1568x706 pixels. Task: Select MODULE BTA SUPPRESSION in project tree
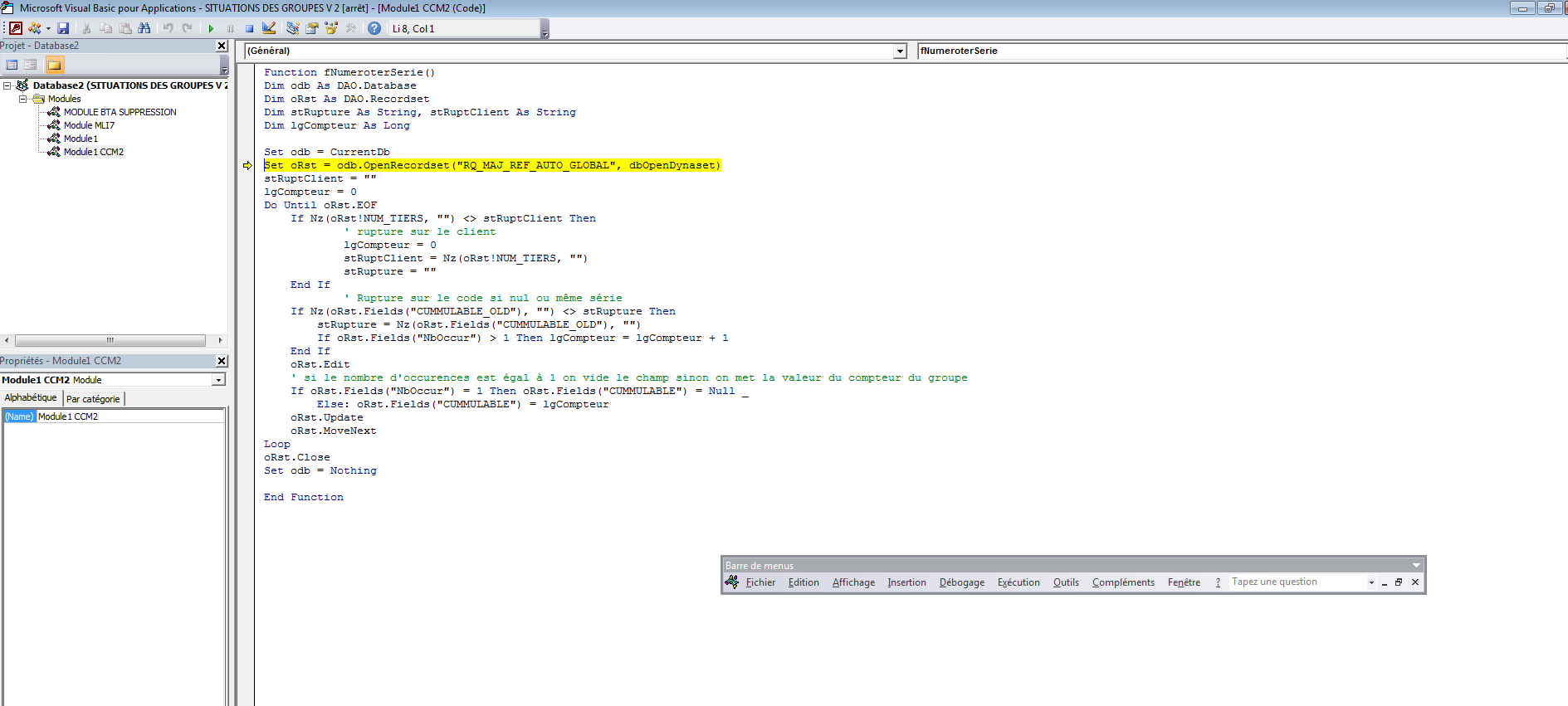pos(120,112)
